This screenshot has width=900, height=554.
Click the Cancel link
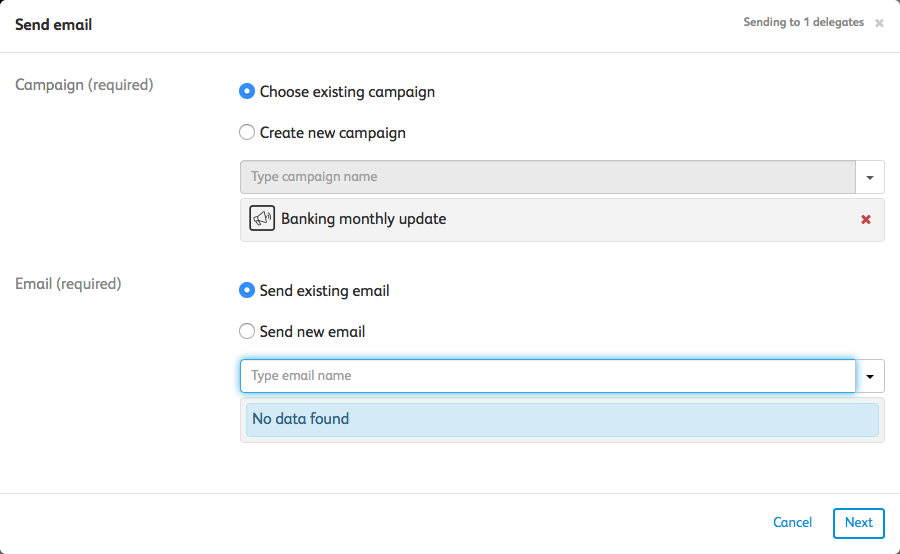(792, 522)
